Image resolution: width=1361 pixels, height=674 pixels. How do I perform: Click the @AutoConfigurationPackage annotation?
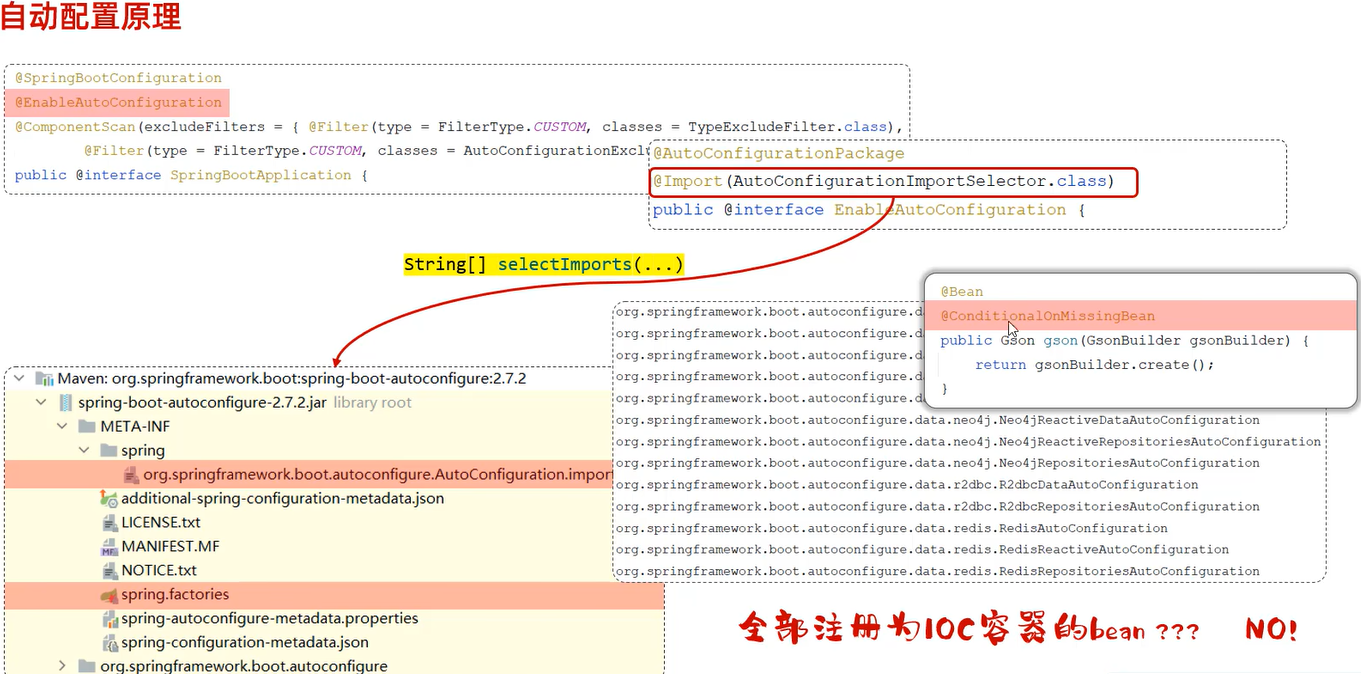(x=779, y=154)
